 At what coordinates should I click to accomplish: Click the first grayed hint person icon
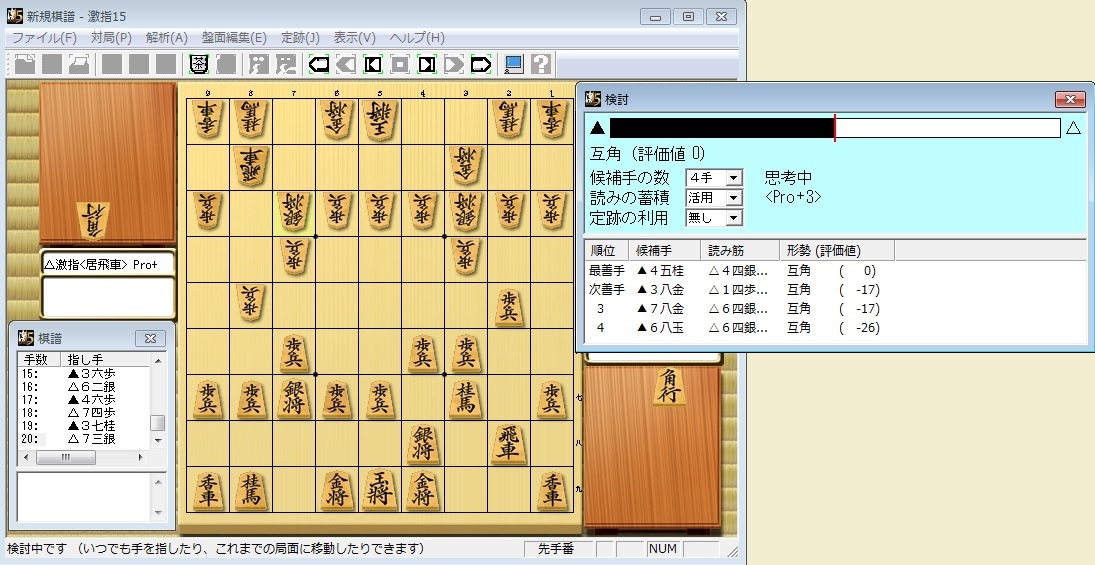pos(259,64)
